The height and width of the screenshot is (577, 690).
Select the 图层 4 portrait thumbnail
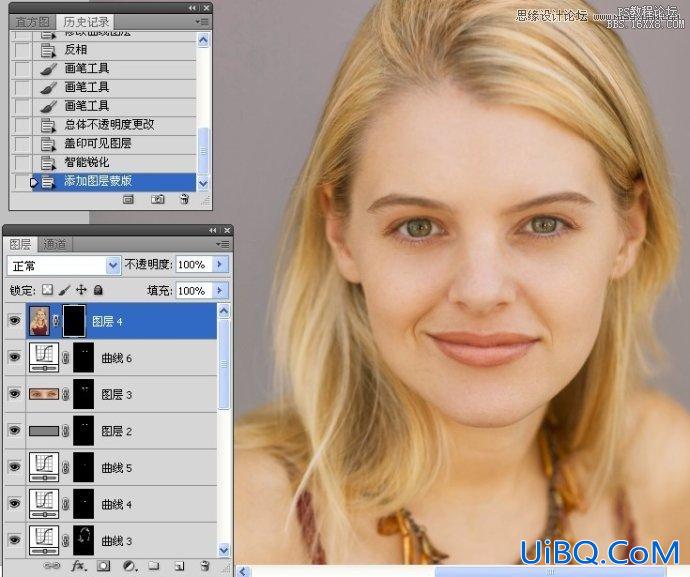click(40, 321)
